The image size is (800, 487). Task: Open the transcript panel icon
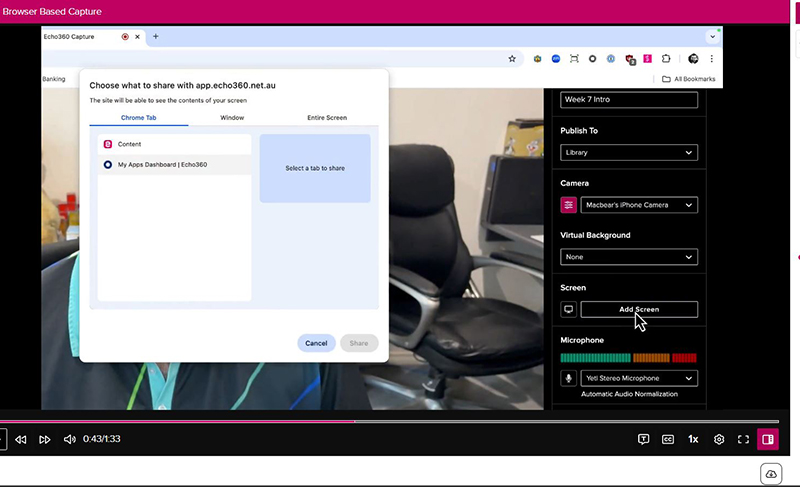(x=643, y=439)
